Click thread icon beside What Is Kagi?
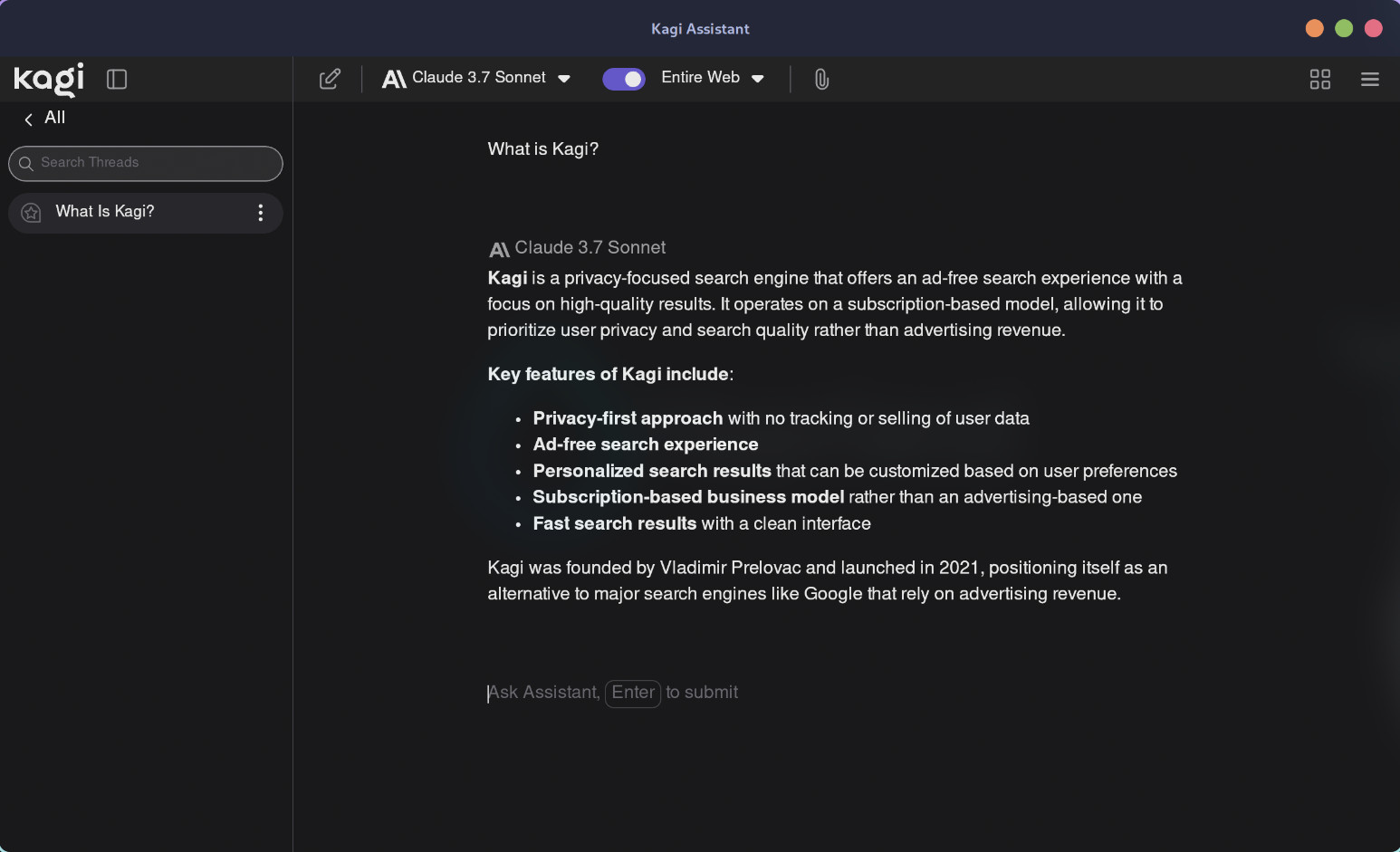This screenshot has height=852, width=1400. [32, 213]
